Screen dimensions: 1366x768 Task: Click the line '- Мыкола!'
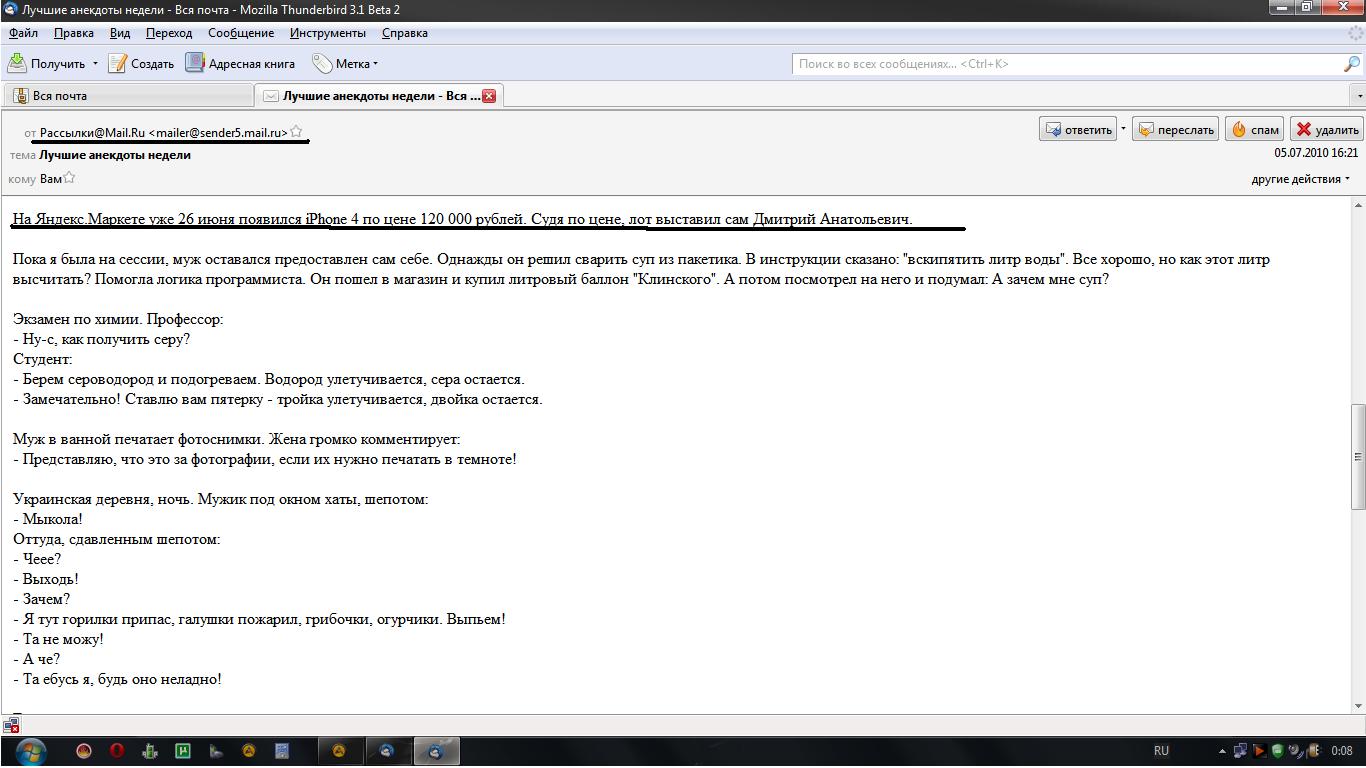click(x=48, y=519)
